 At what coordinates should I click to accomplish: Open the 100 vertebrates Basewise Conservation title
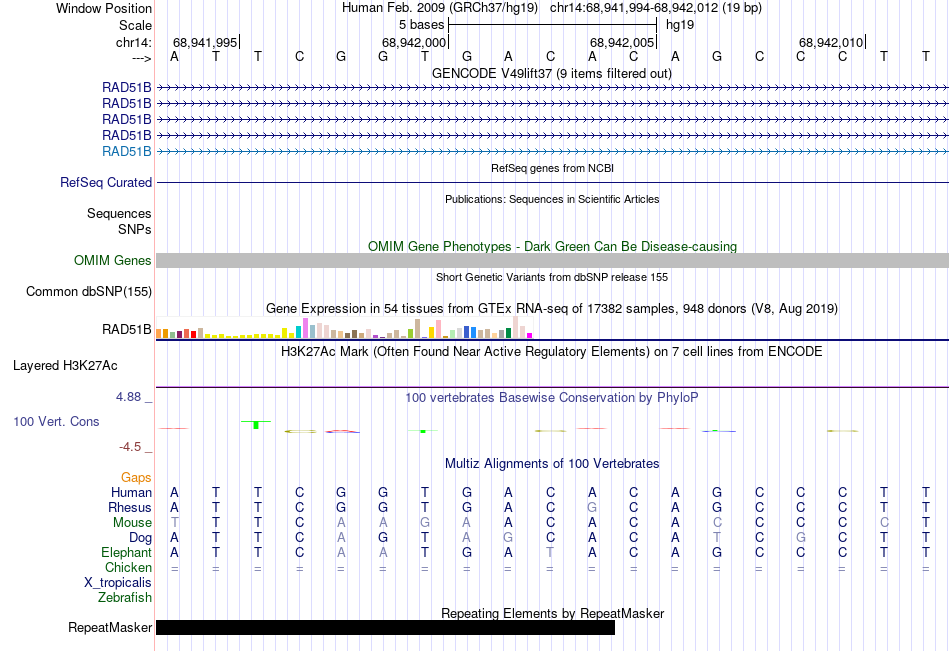pyautogui.click(x=552, y=398)
